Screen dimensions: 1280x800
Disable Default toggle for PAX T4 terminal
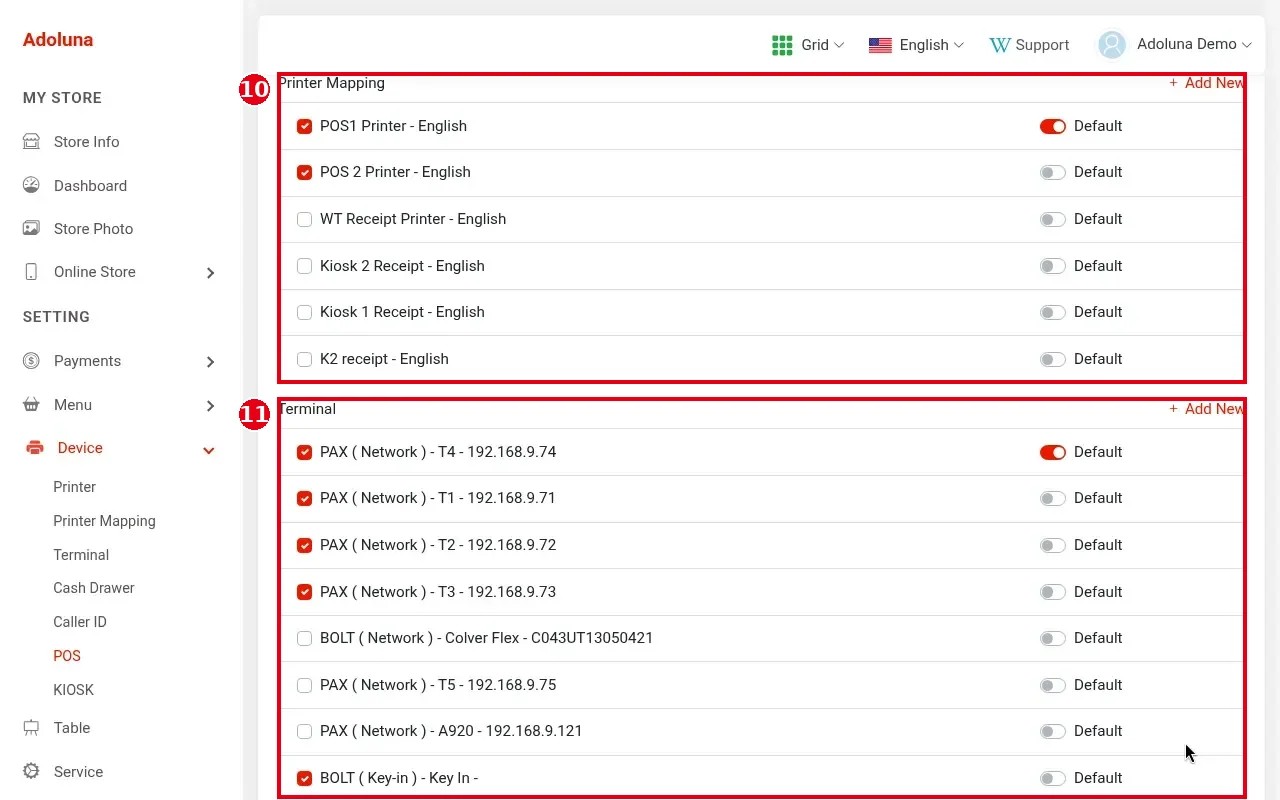point(1053,452)
